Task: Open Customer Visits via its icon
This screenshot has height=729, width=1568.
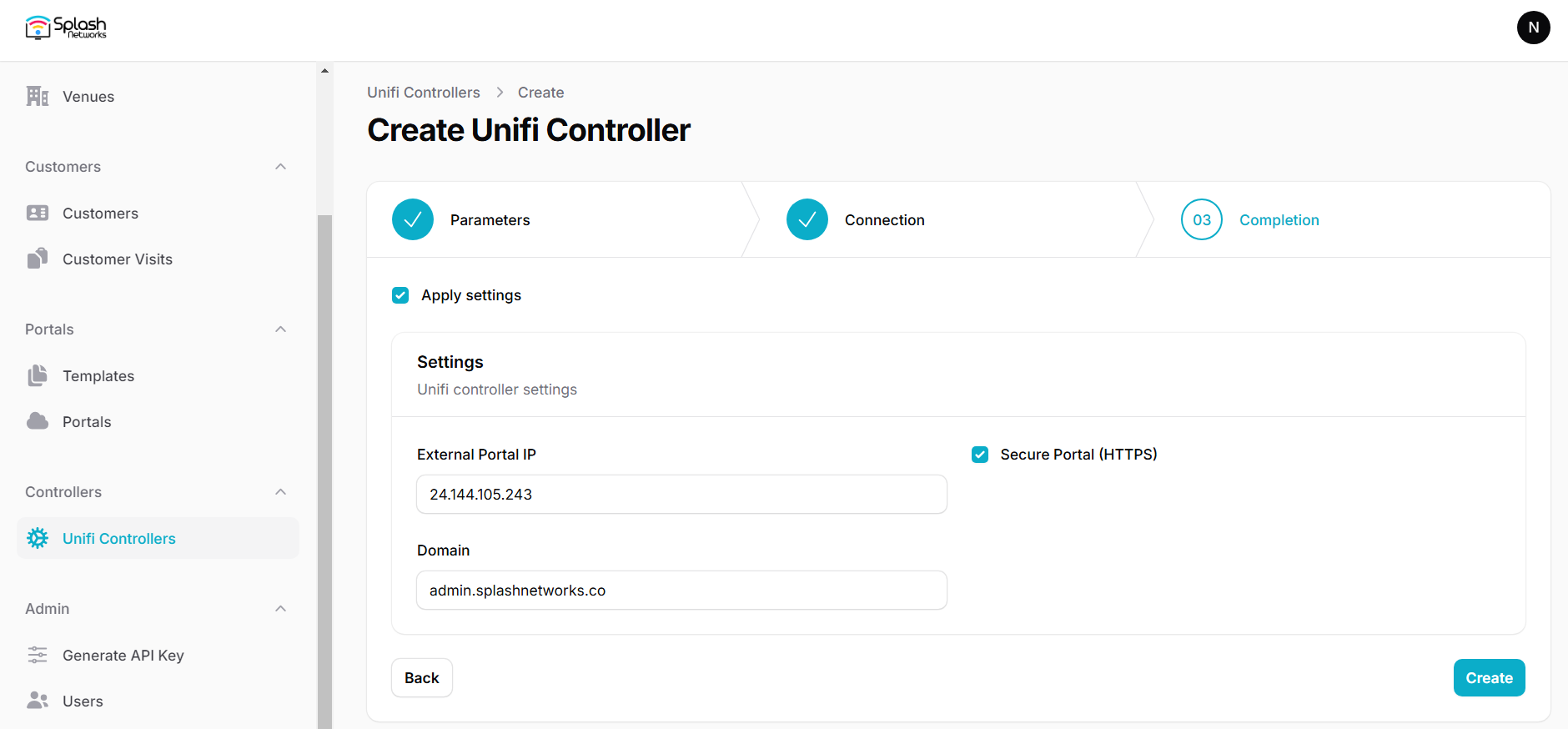Action: point(38,259)
